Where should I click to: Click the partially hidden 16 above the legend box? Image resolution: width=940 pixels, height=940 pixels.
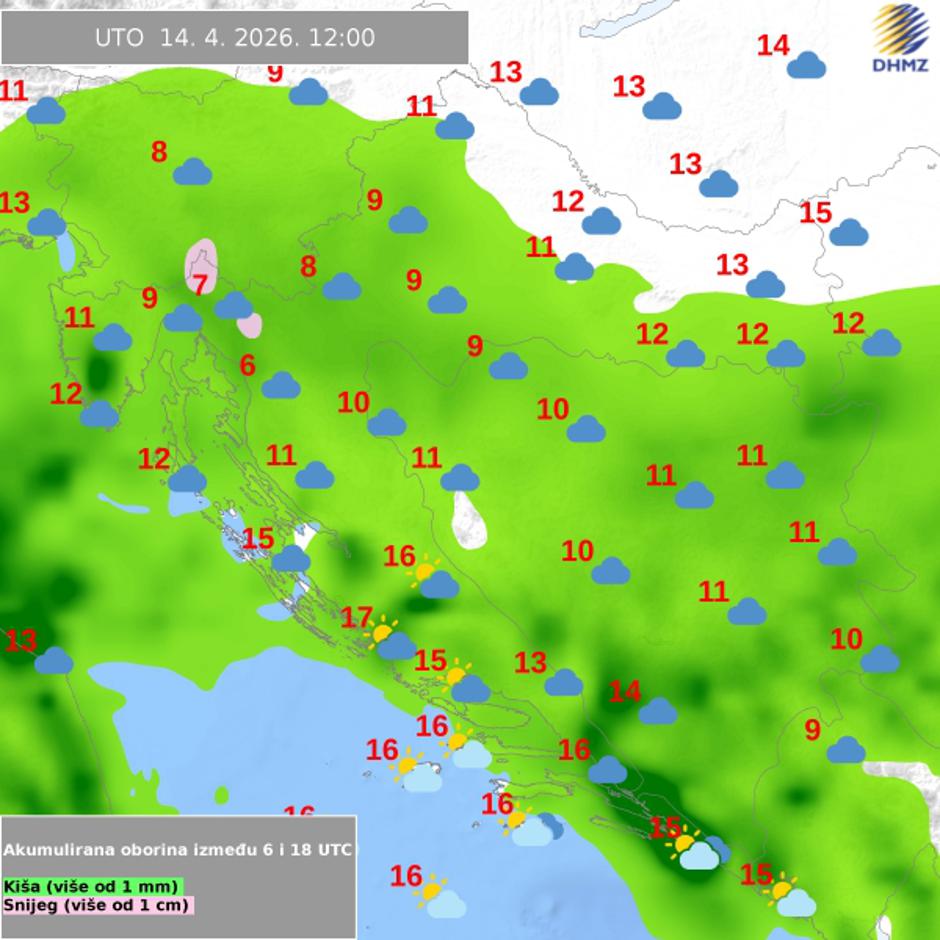[x=299, y=812]
